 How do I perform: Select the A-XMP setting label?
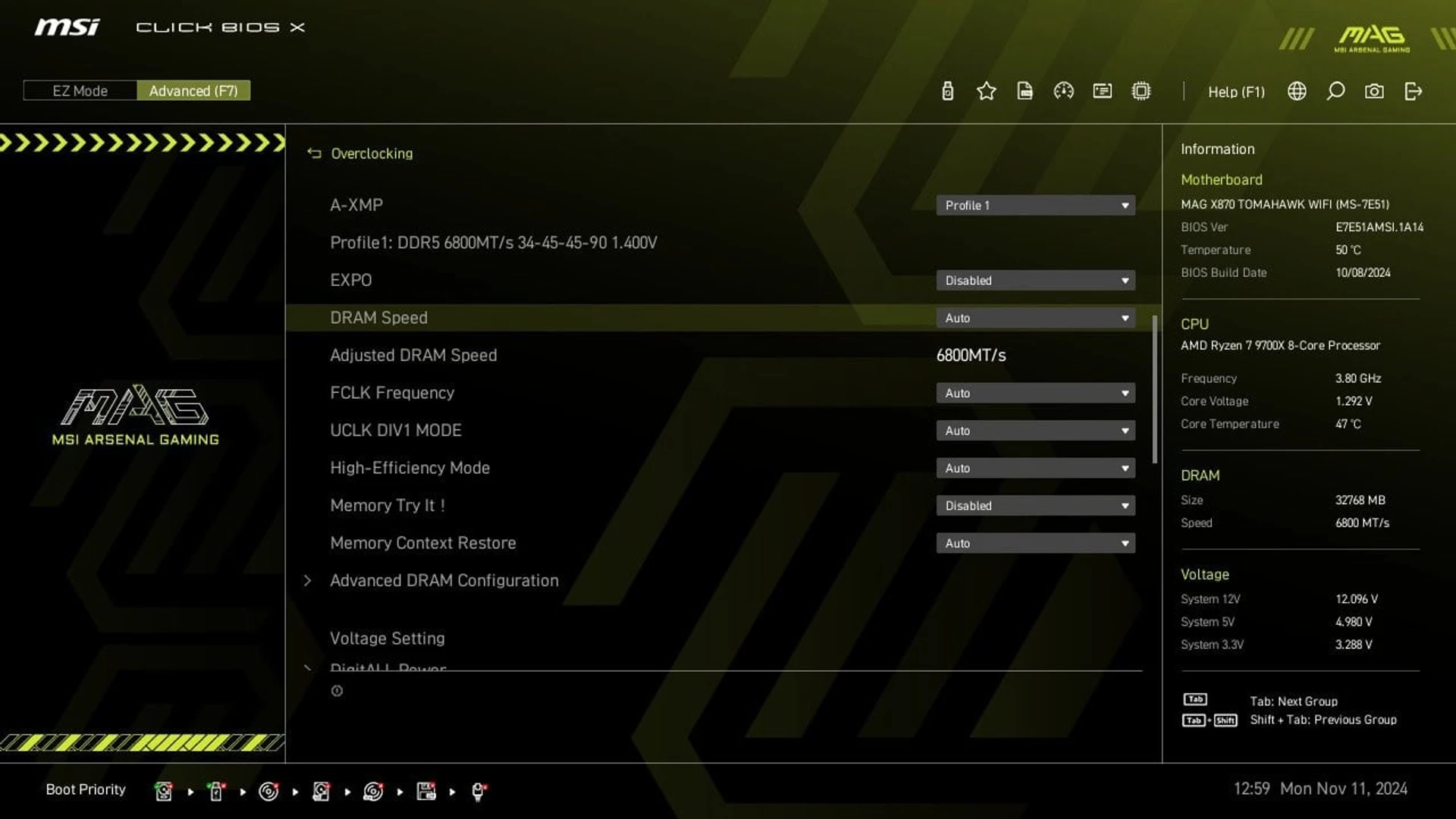[356, 206]
